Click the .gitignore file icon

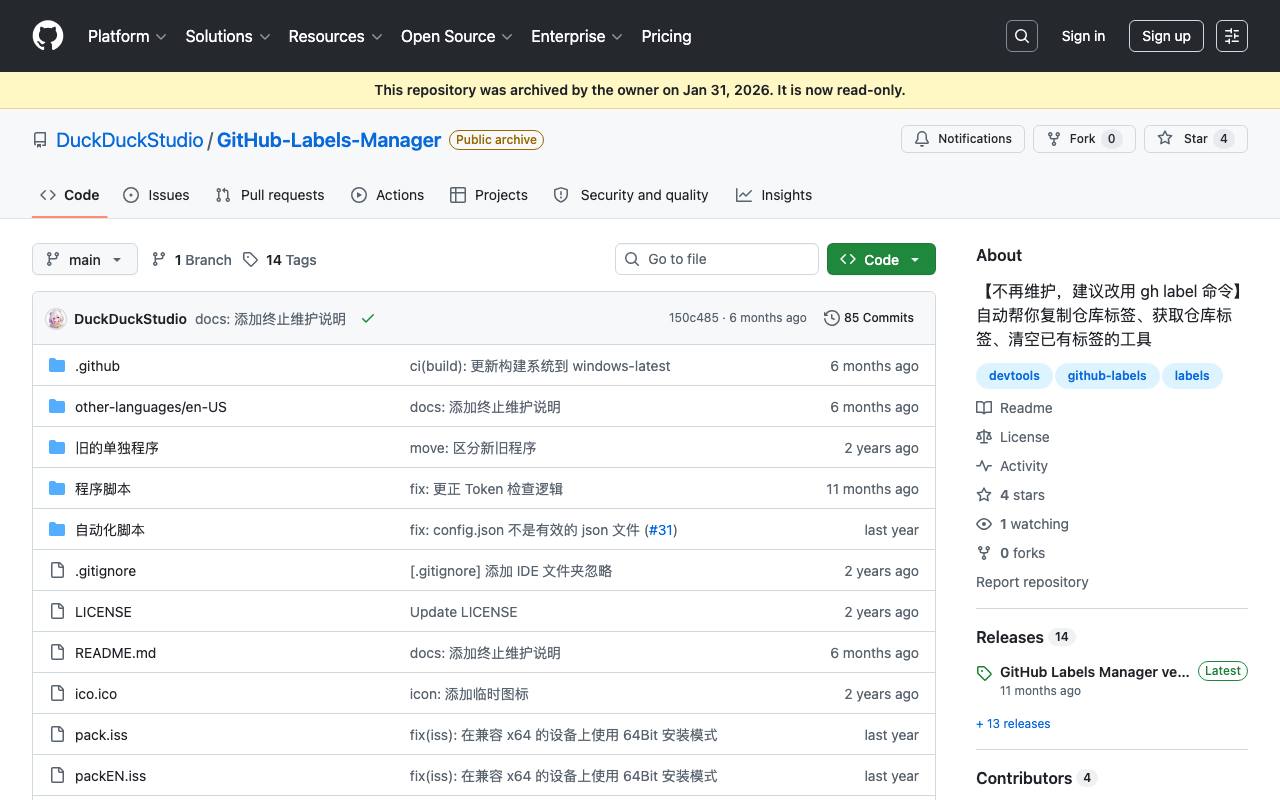click(x=57, y=571)
